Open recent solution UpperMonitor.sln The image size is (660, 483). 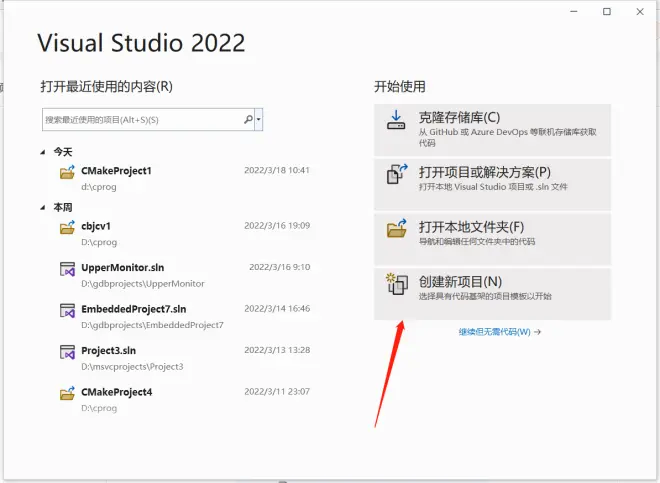[x=185, y=275]
